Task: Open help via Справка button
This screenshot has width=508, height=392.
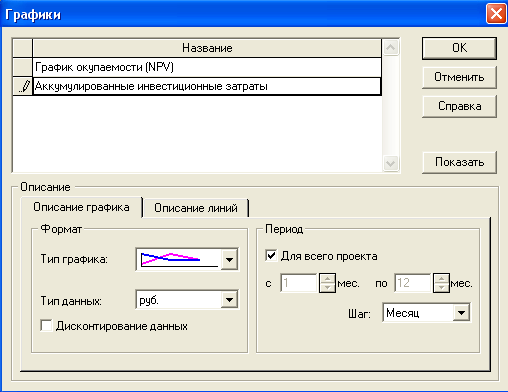Action: click(459, 106)
